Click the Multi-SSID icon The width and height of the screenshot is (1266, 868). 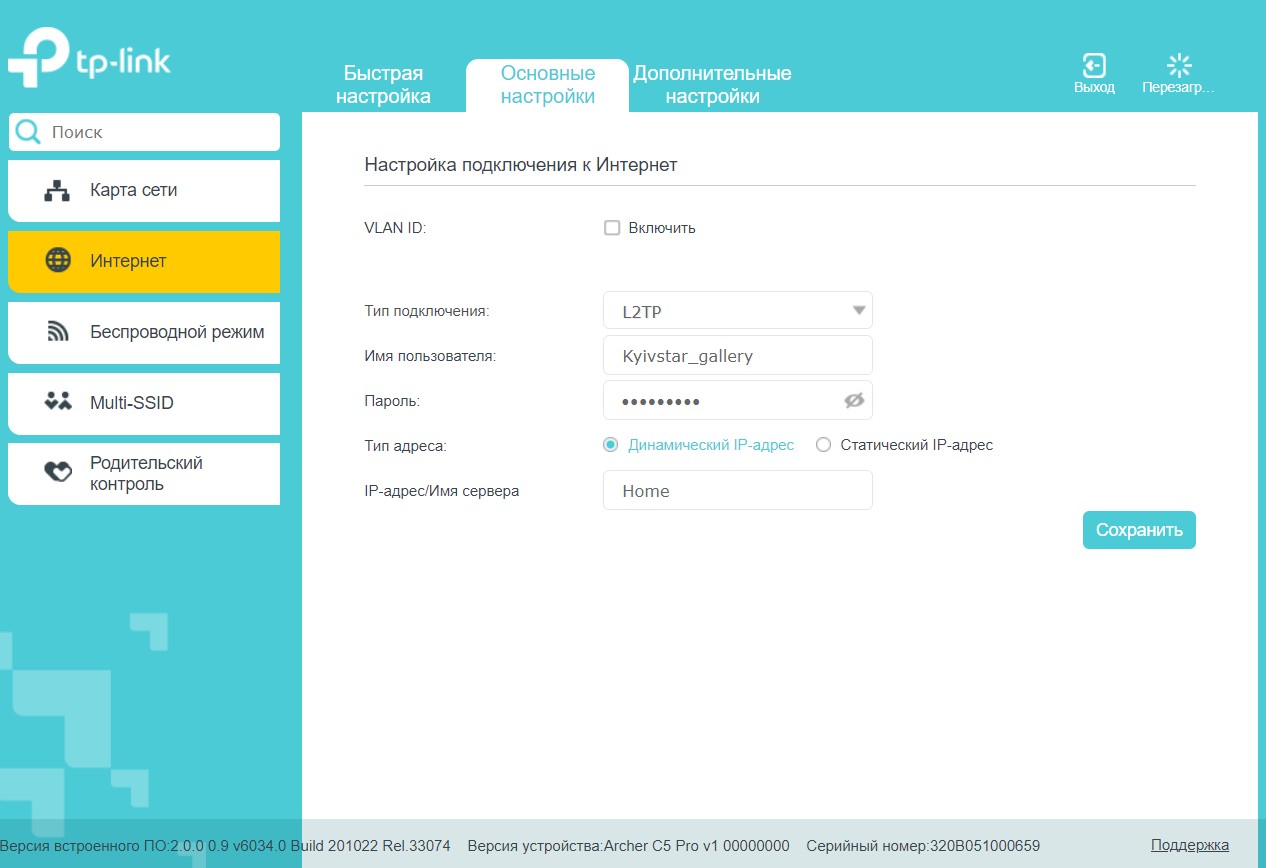tap(58, 402)
